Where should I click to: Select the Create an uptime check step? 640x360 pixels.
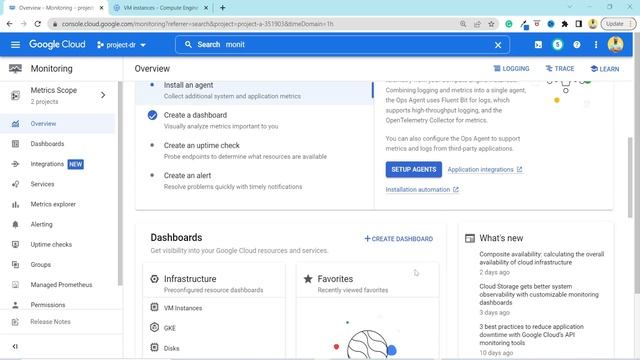(x=254, y=151)
